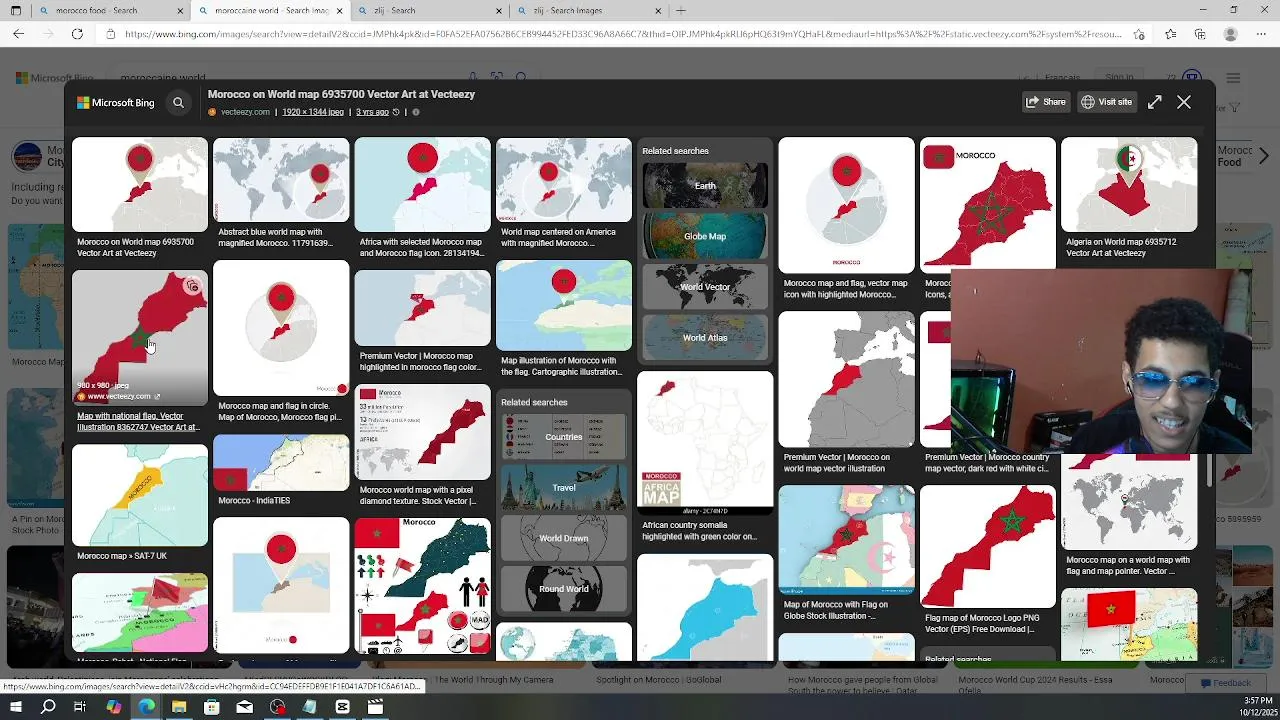
Task: Select the Travel related search tile
Action: click(x=564, y=488)
